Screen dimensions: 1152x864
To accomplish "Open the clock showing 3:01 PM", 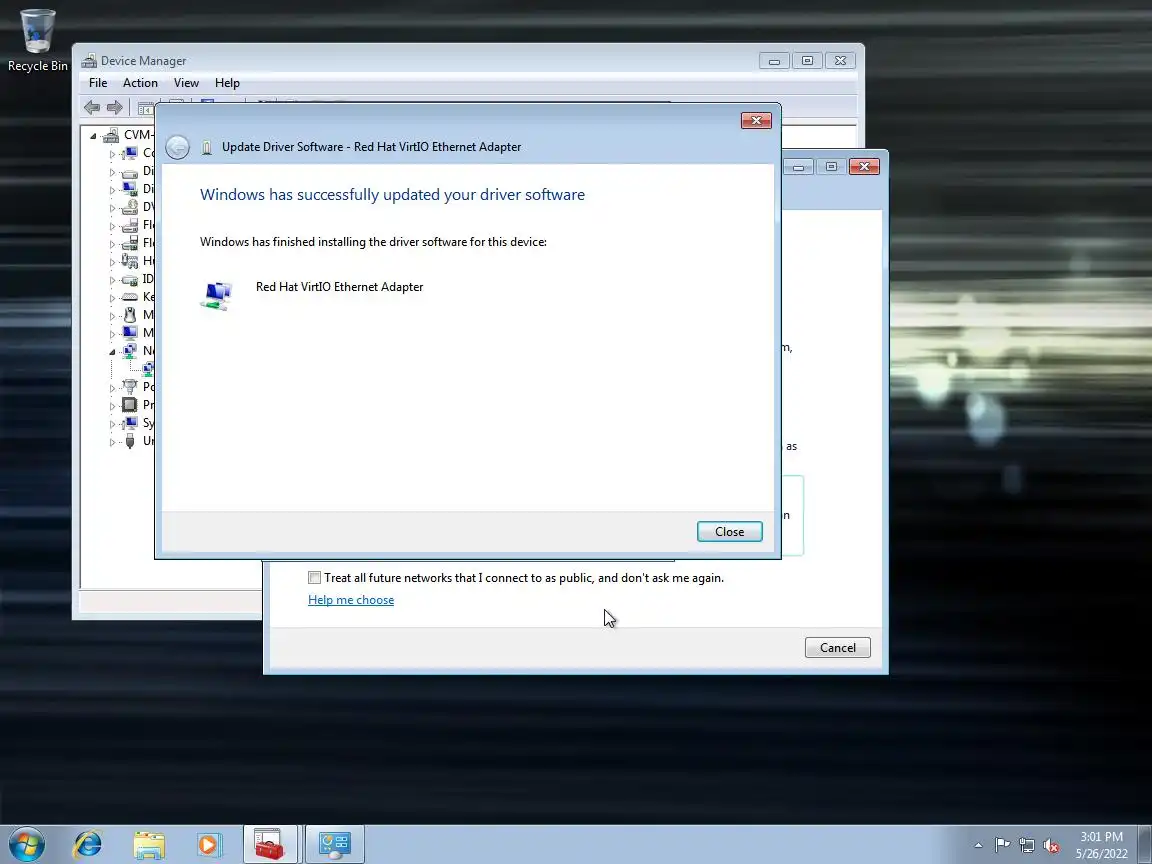I will pyautogui.click(x=1101, y=845).
